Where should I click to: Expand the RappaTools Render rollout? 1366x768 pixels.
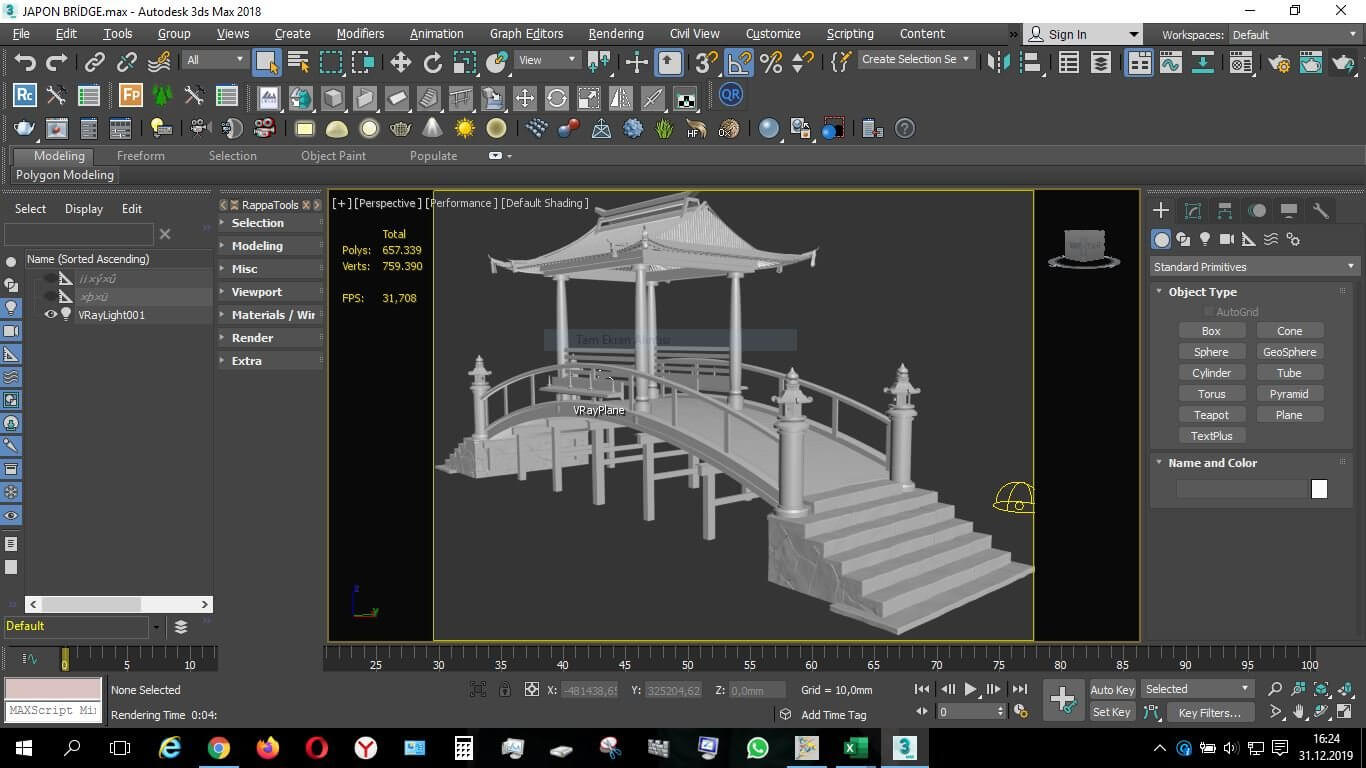271,338
